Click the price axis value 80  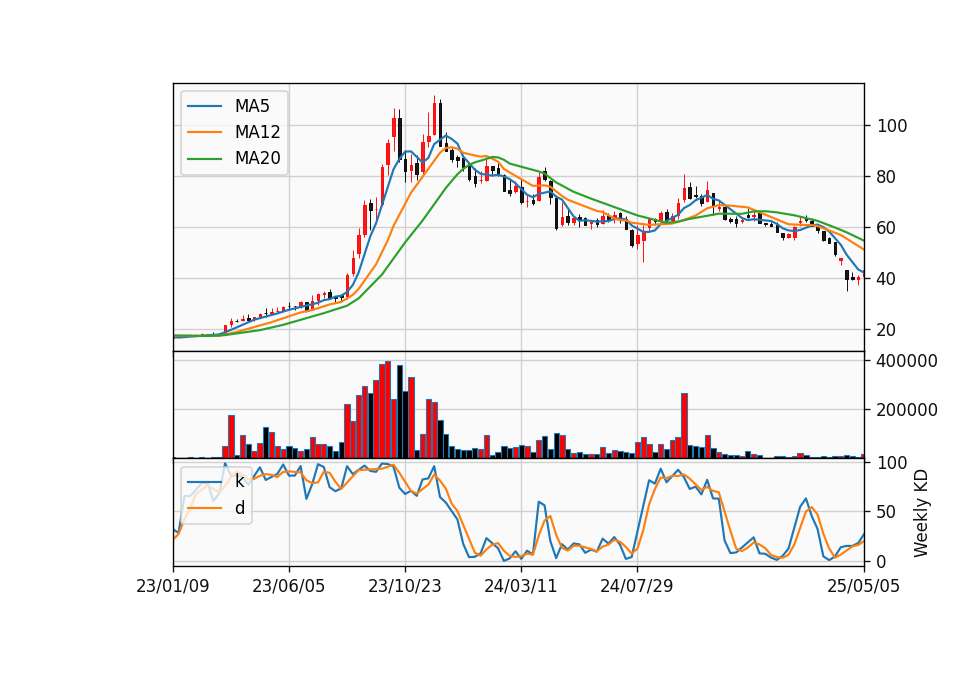point(886,177)
